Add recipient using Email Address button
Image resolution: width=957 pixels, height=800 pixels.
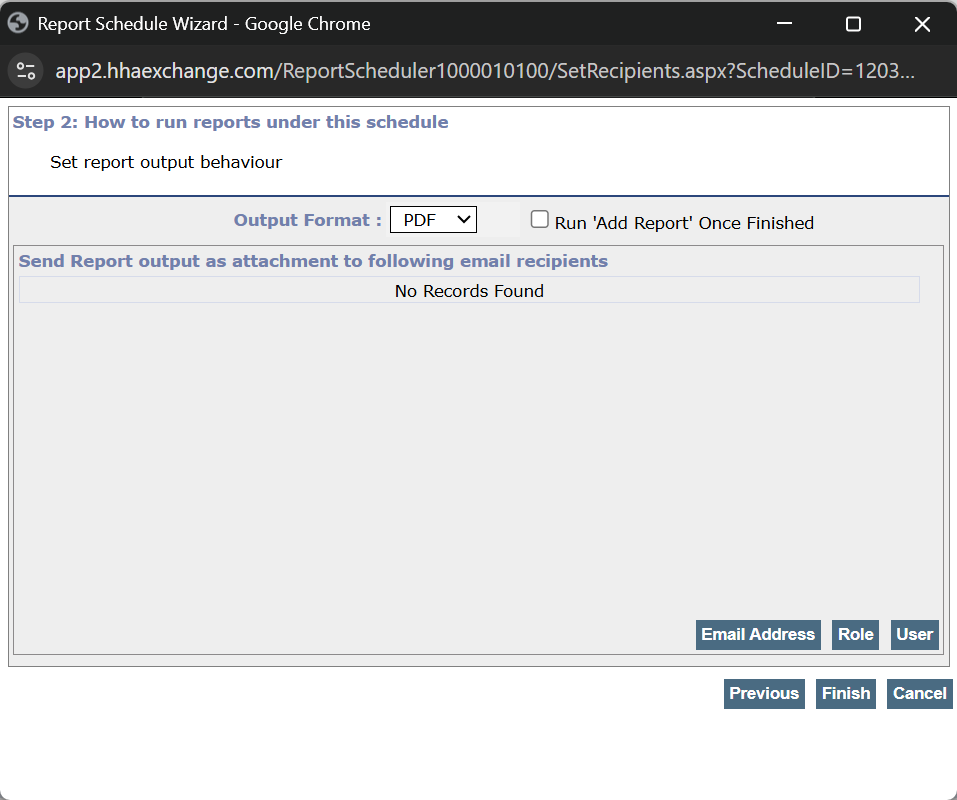pos(757,634)
